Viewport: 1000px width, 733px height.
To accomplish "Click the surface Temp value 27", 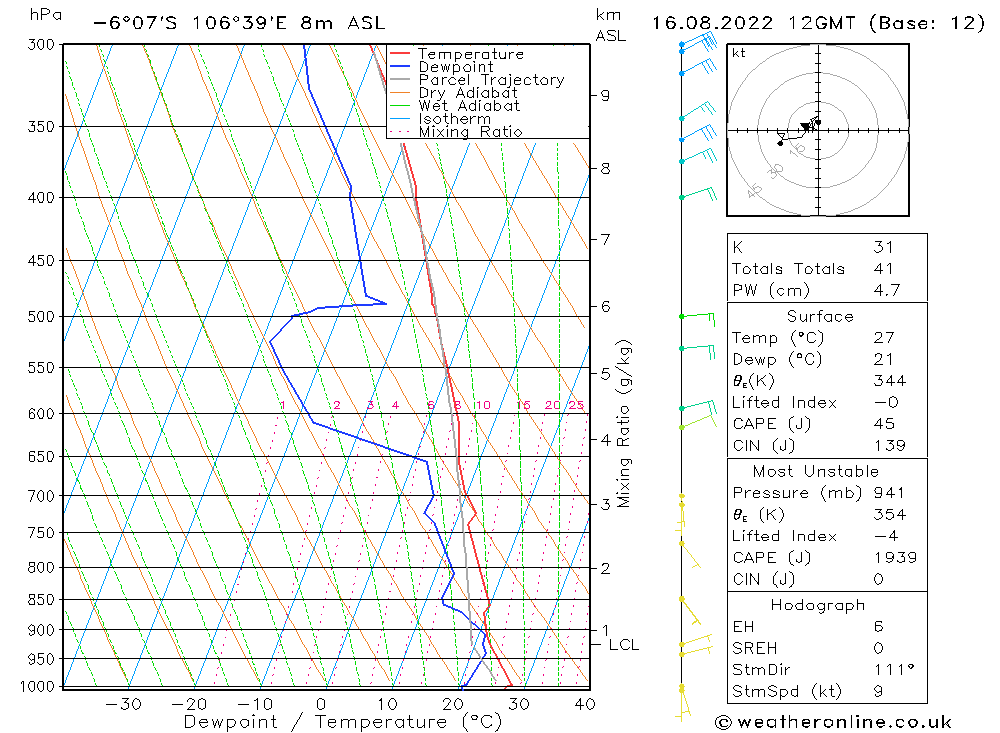I will (x=884, y=338).
